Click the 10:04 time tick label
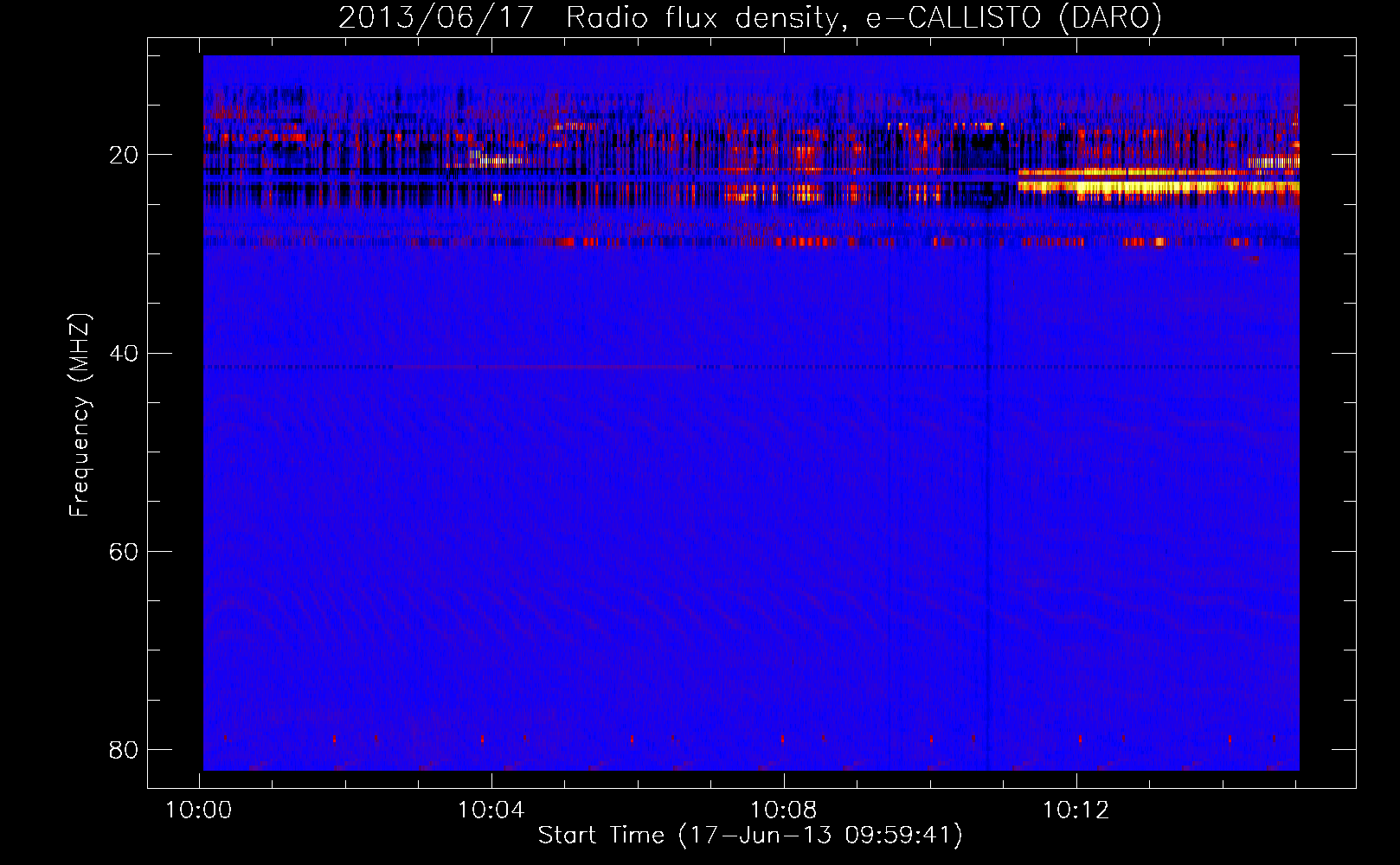 [491, 811]
